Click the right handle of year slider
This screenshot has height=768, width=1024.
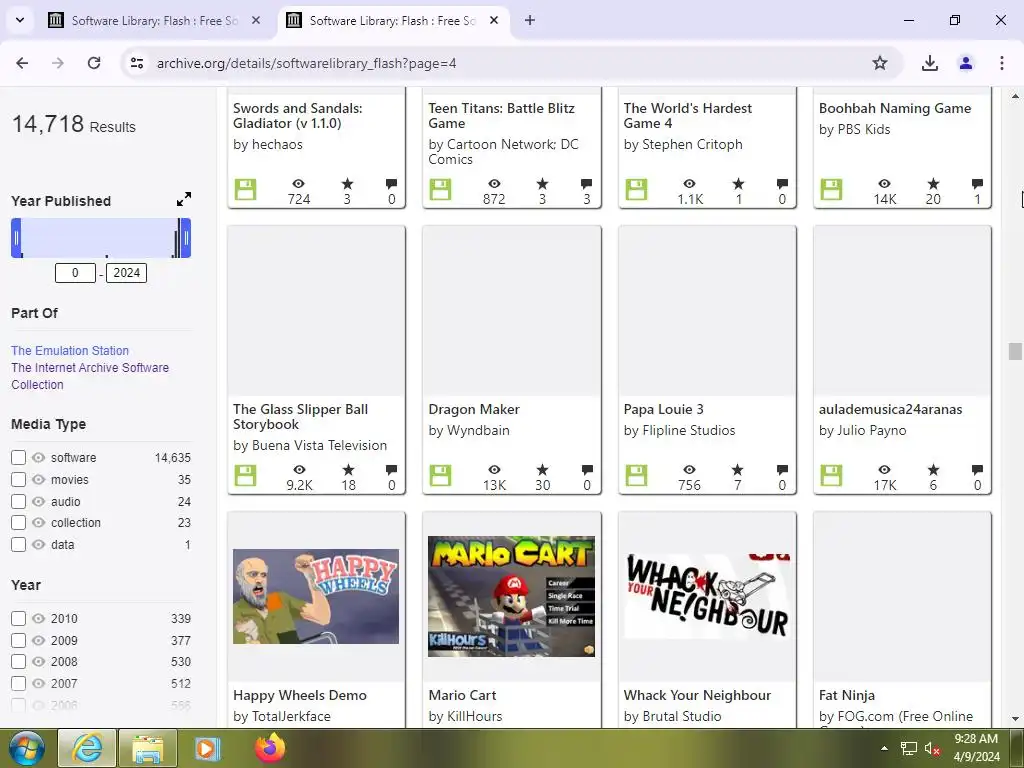[185, 238]
